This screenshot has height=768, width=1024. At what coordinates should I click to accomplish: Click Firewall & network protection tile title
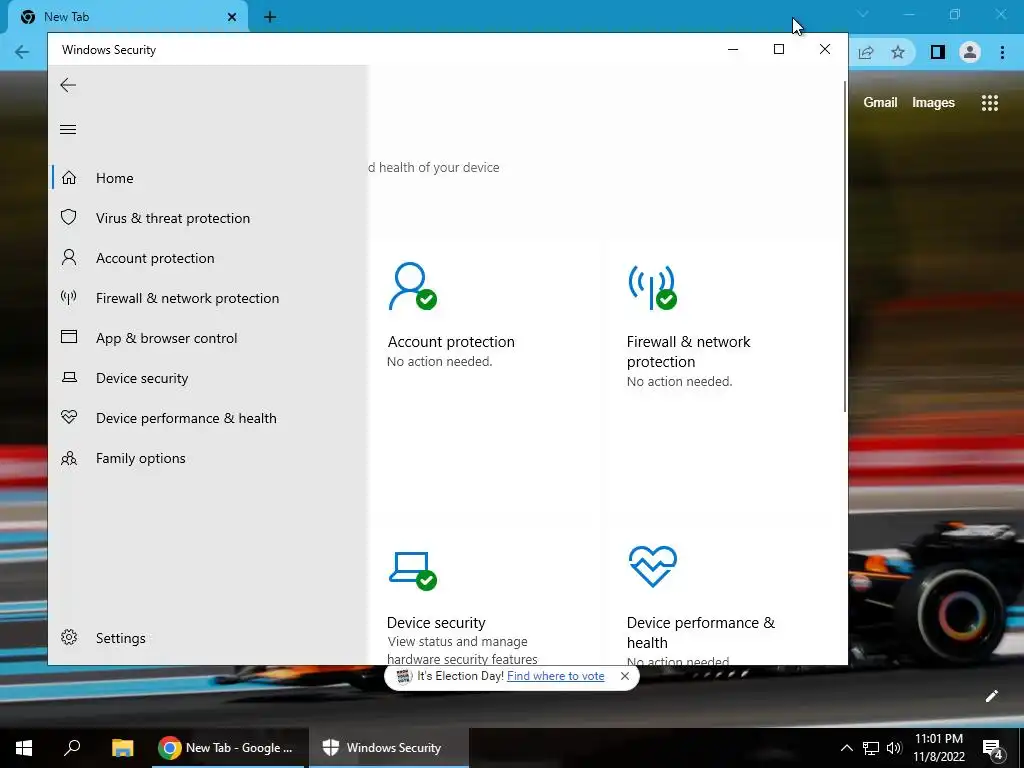[688, 351]
